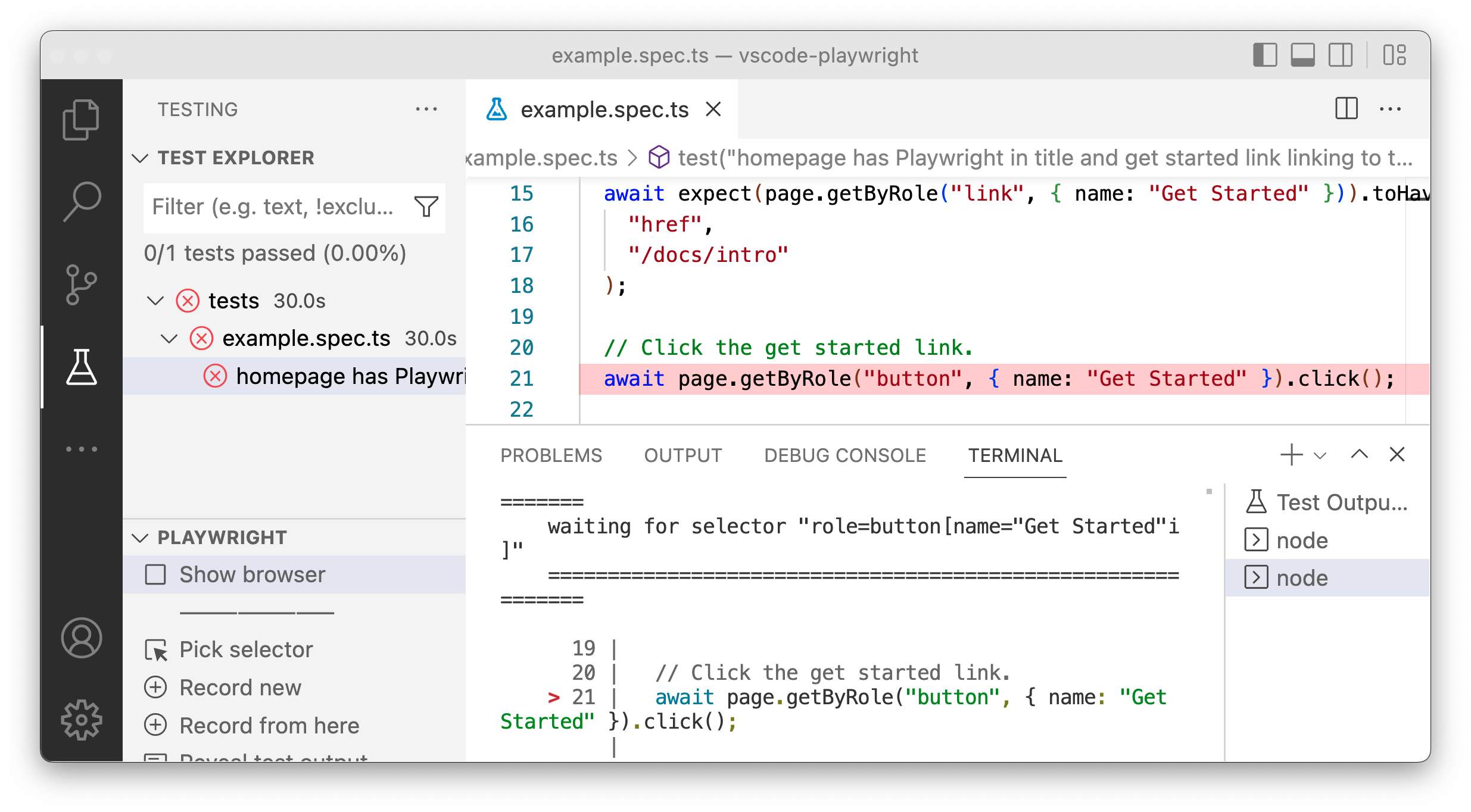This screenshot has height=812, width=1471.
Task: Click Record from here plus-circle icon
Action: [x=155, y=725]
